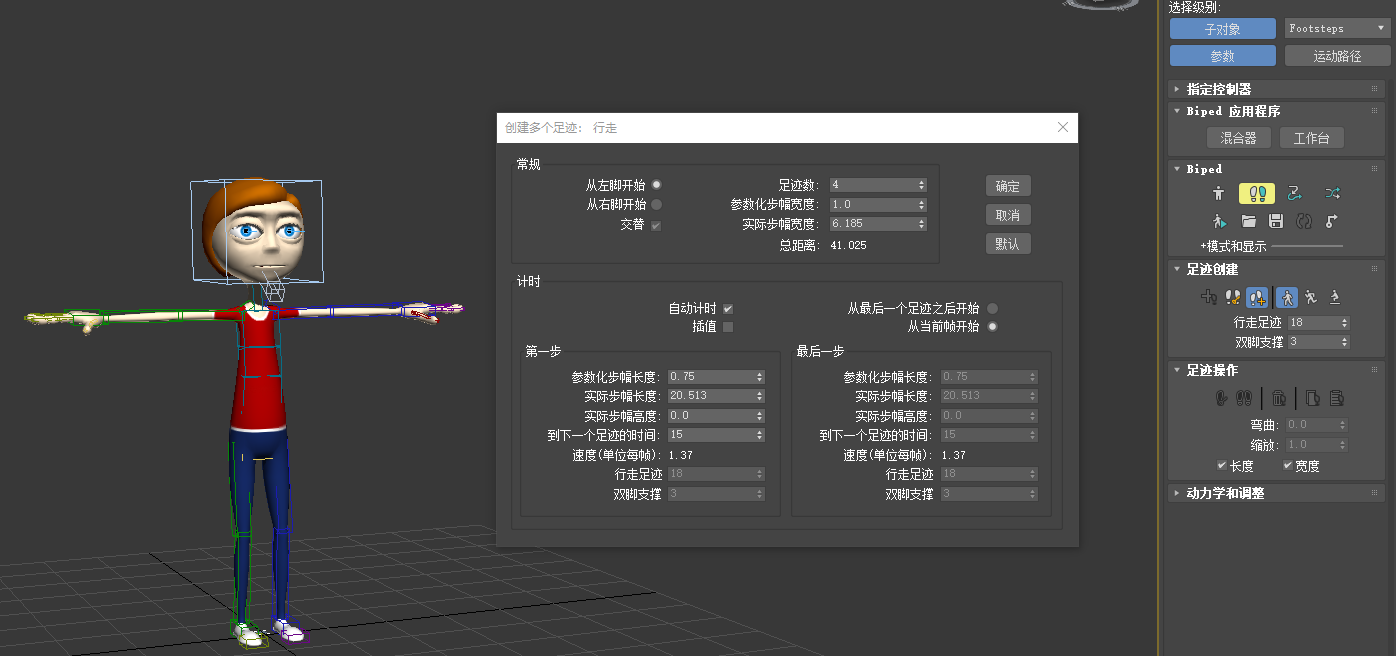Click 工作台 button
Viewport: 1396px width, 656px height.
point(1312,138)
